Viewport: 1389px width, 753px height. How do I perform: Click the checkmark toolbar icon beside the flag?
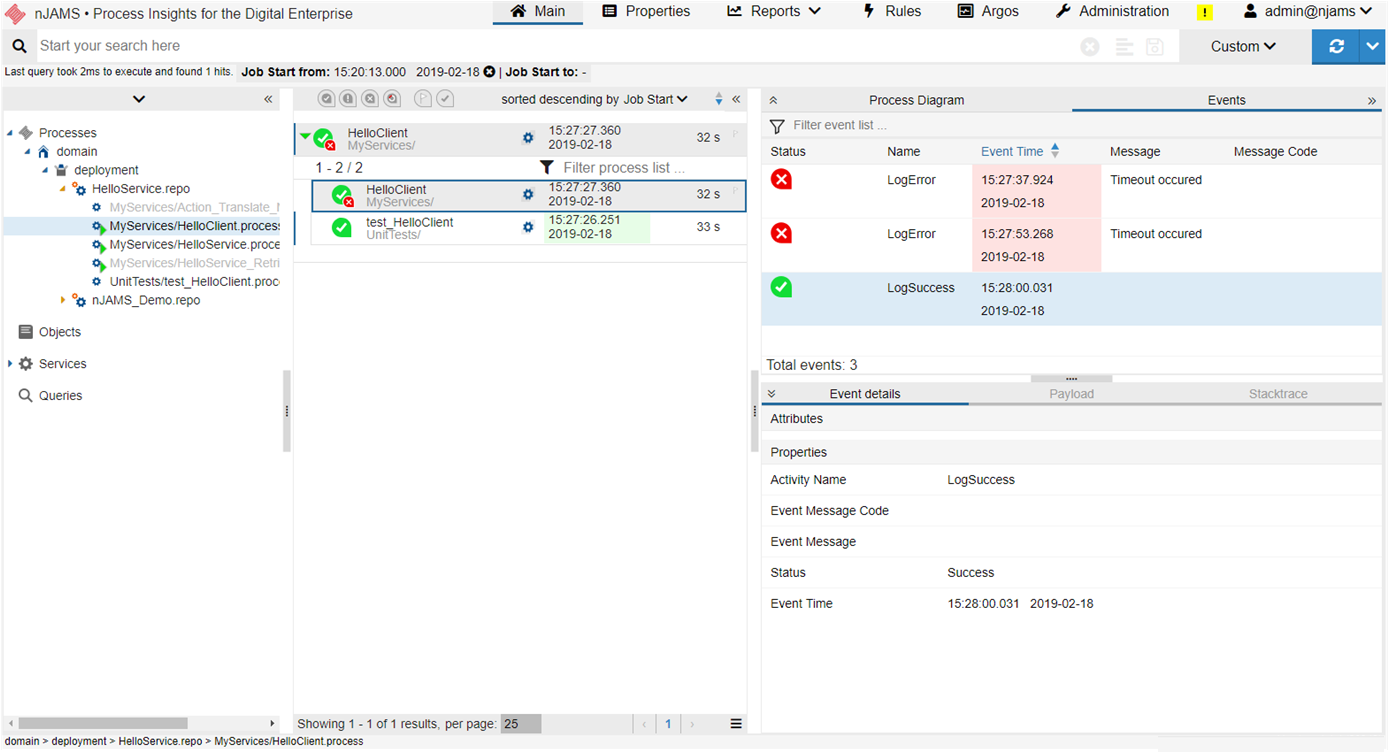pos(445,98)
